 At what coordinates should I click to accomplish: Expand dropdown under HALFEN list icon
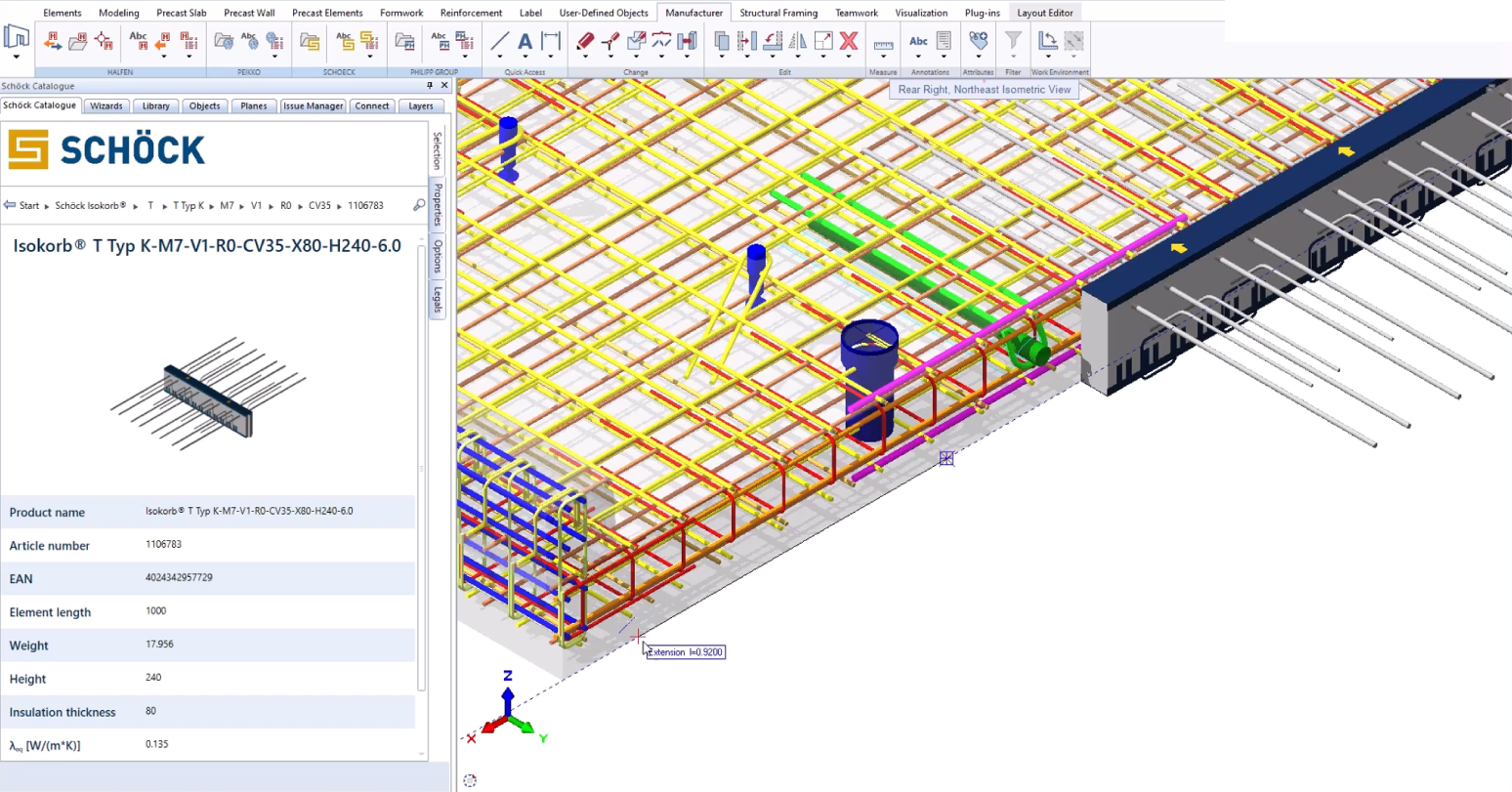tap(189, 58)
